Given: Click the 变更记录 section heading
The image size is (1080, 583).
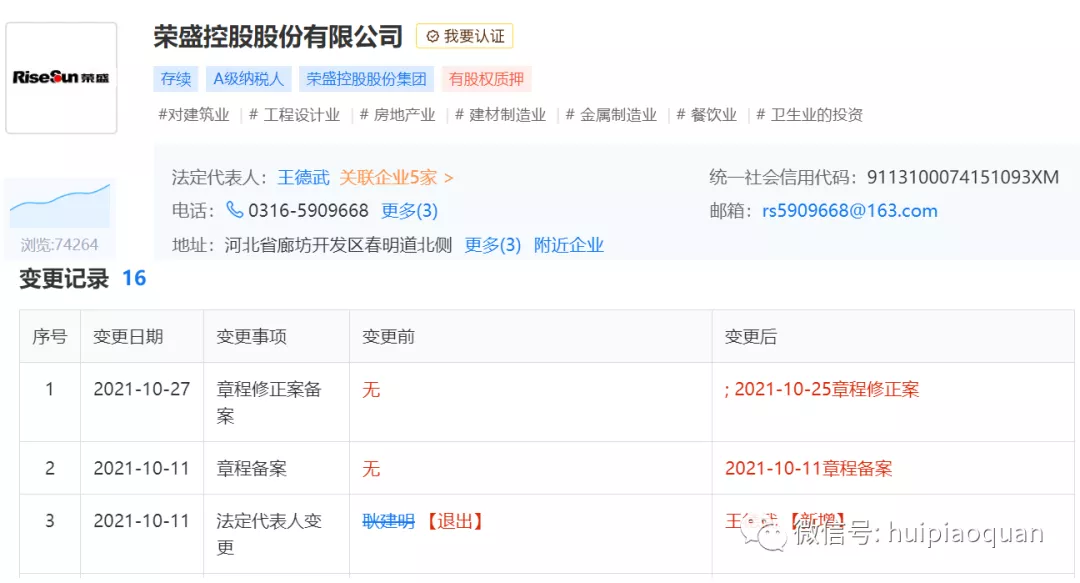Looking at the screenshot, I should (x=64, y=279).
